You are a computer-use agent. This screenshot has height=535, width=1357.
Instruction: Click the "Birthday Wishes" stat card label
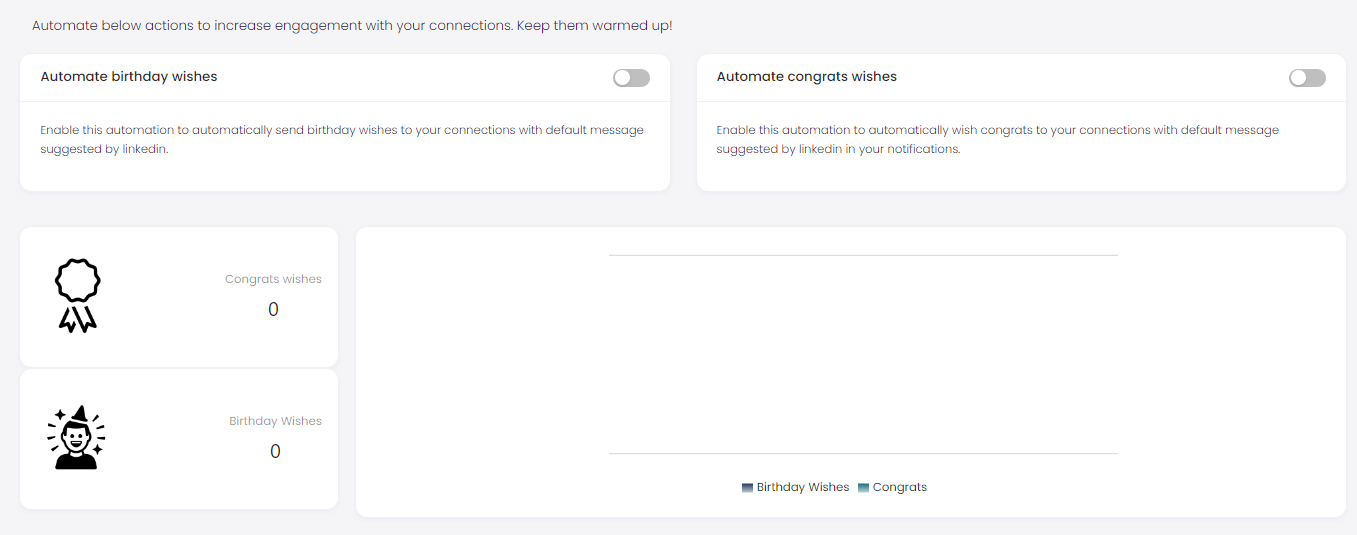tap(275, 422)
